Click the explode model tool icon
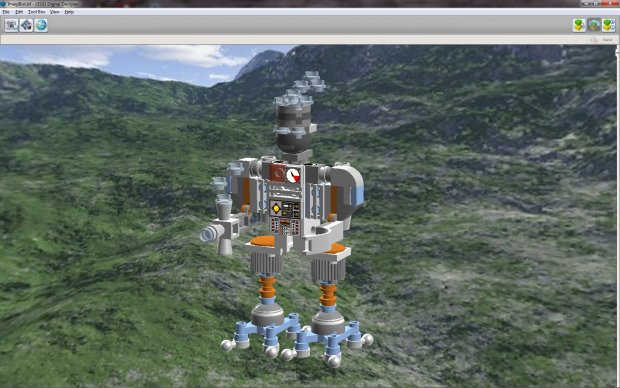620x388 pixels. (x=26, y=25)
